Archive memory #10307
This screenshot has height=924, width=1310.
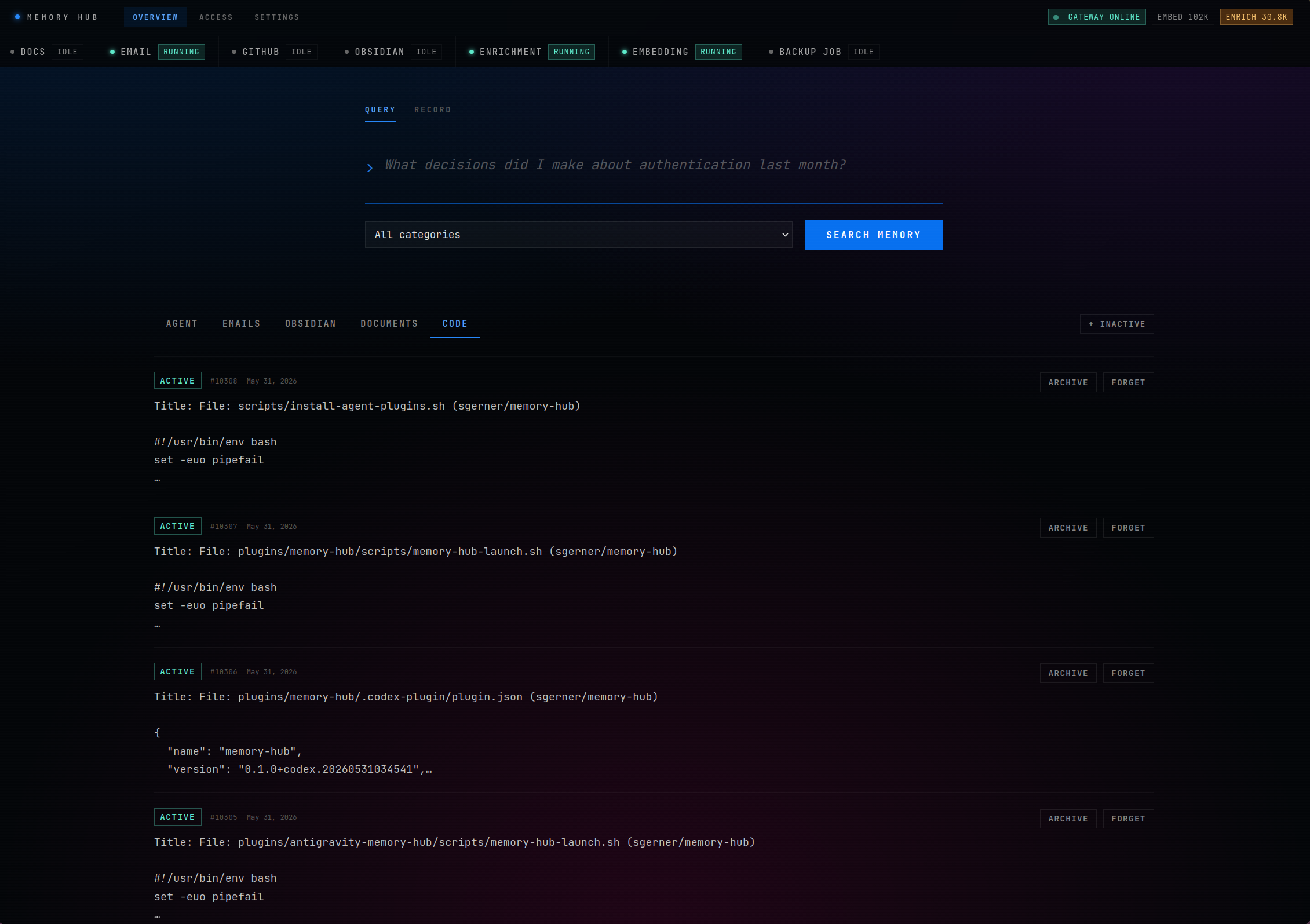click(1068, 528)
